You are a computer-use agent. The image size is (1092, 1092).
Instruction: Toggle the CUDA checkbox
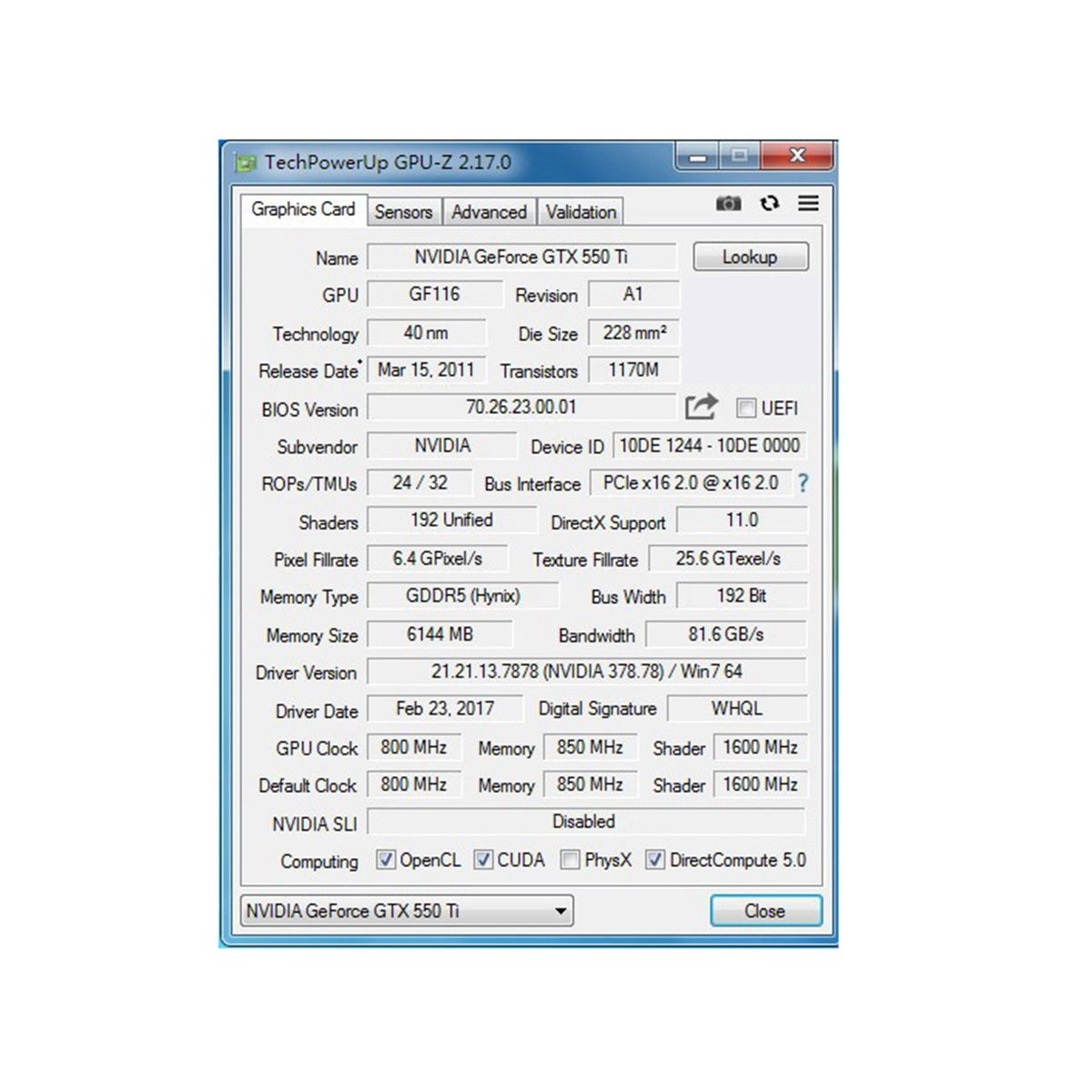[483, 860]
